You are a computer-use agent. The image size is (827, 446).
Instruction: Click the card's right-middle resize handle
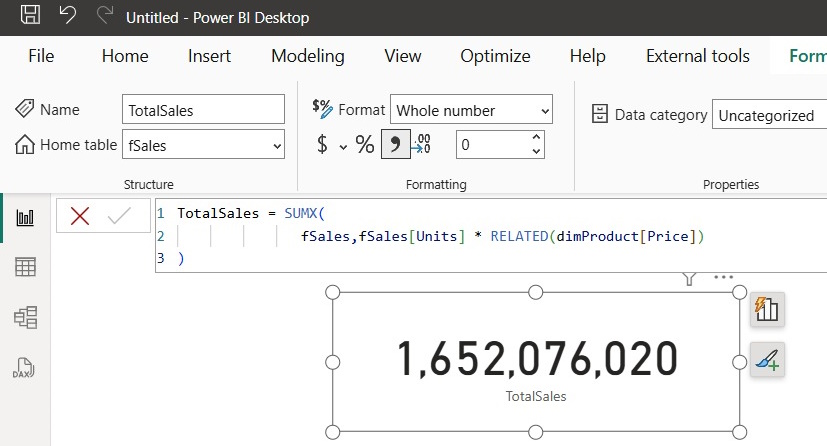739,362
